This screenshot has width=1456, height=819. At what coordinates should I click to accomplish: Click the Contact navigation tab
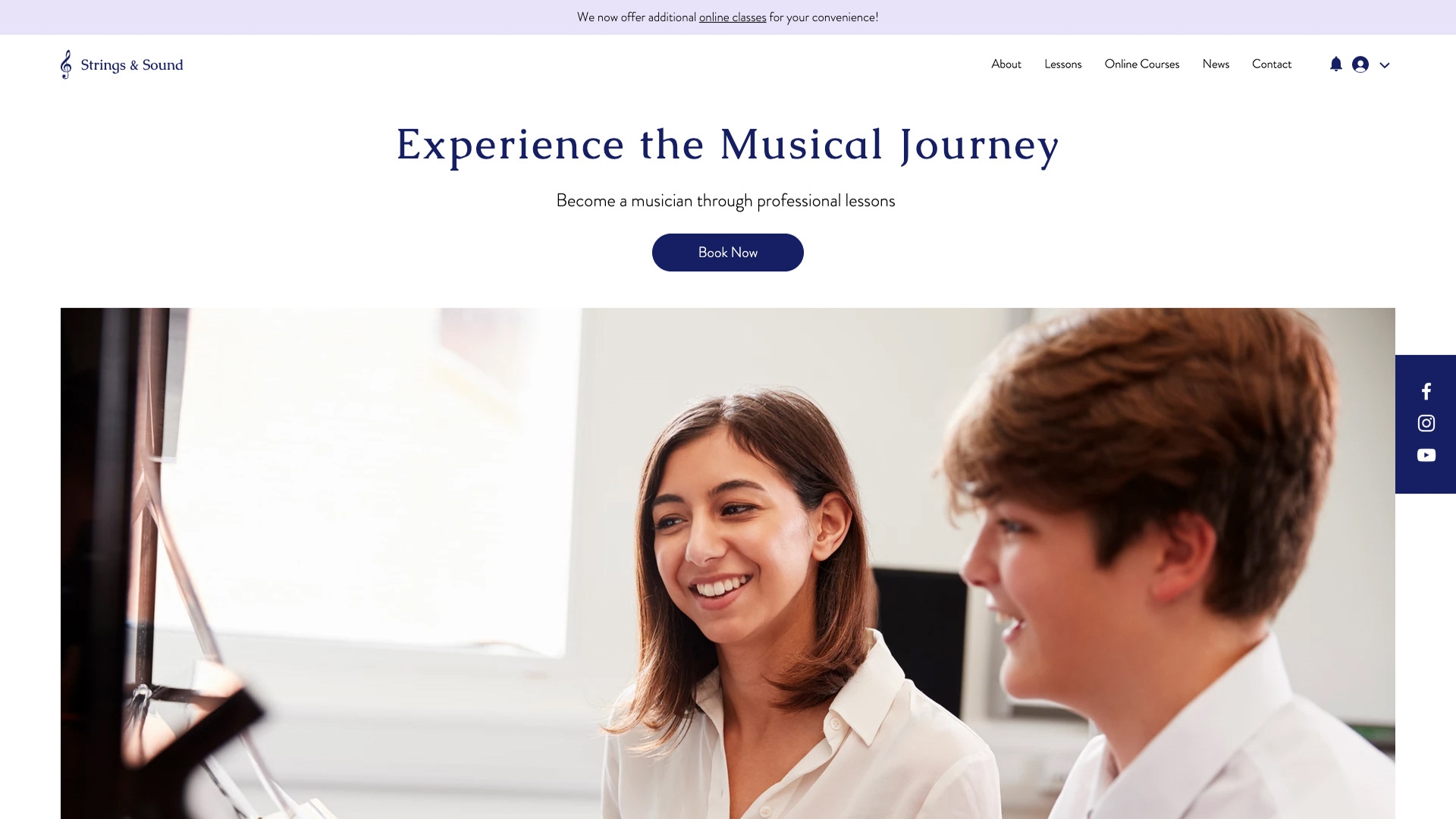(x=1271, y=64)
